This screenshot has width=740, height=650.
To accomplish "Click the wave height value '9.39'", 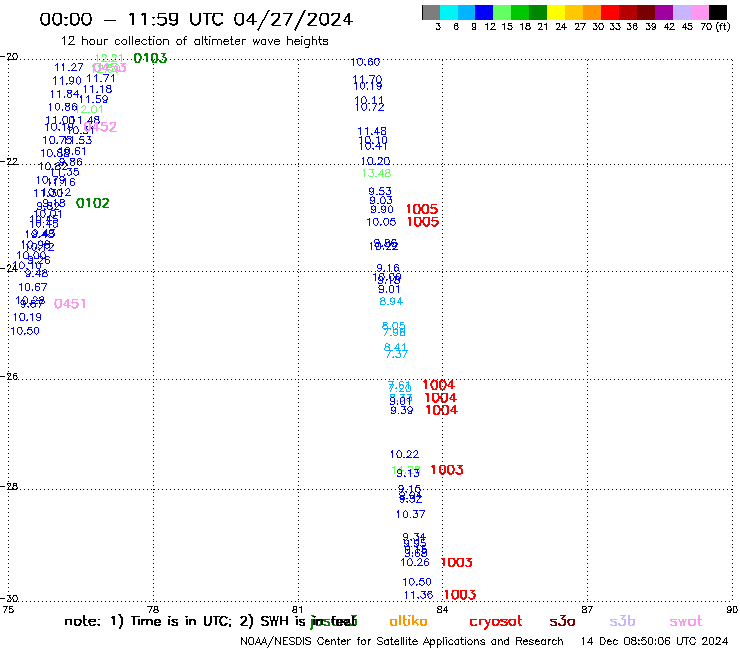I will pyautogui.click(x=402, y=410).
